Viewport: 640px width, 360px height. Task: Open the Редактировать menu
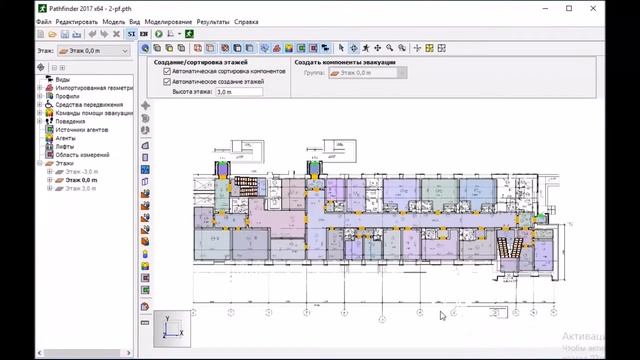click(x=77, y=22)
